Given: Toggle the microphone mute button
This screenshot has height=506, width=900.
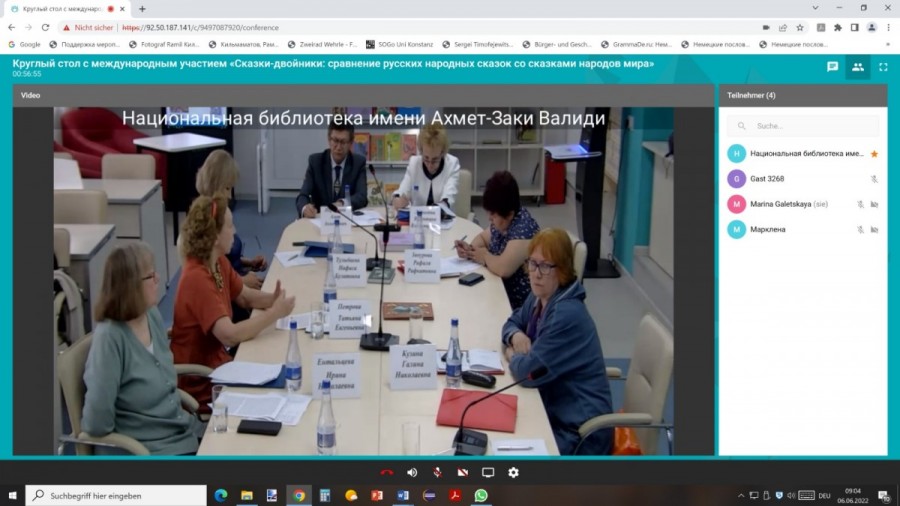Looking at the screenshot, I should pyautogui.click(x=437, y=472).
